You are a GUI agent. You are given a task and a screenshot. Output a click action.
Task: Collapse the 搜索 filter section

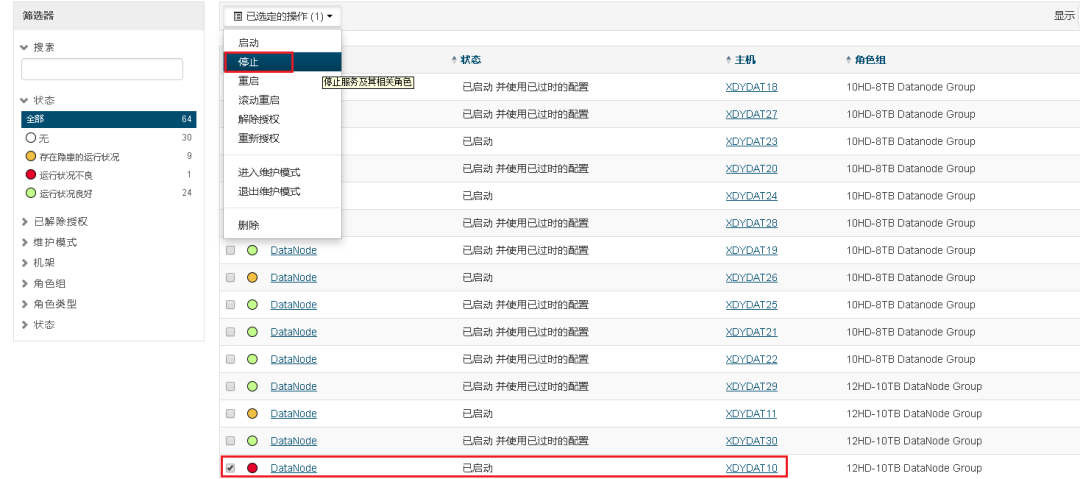pyautogui.click(x=39, y=48)
